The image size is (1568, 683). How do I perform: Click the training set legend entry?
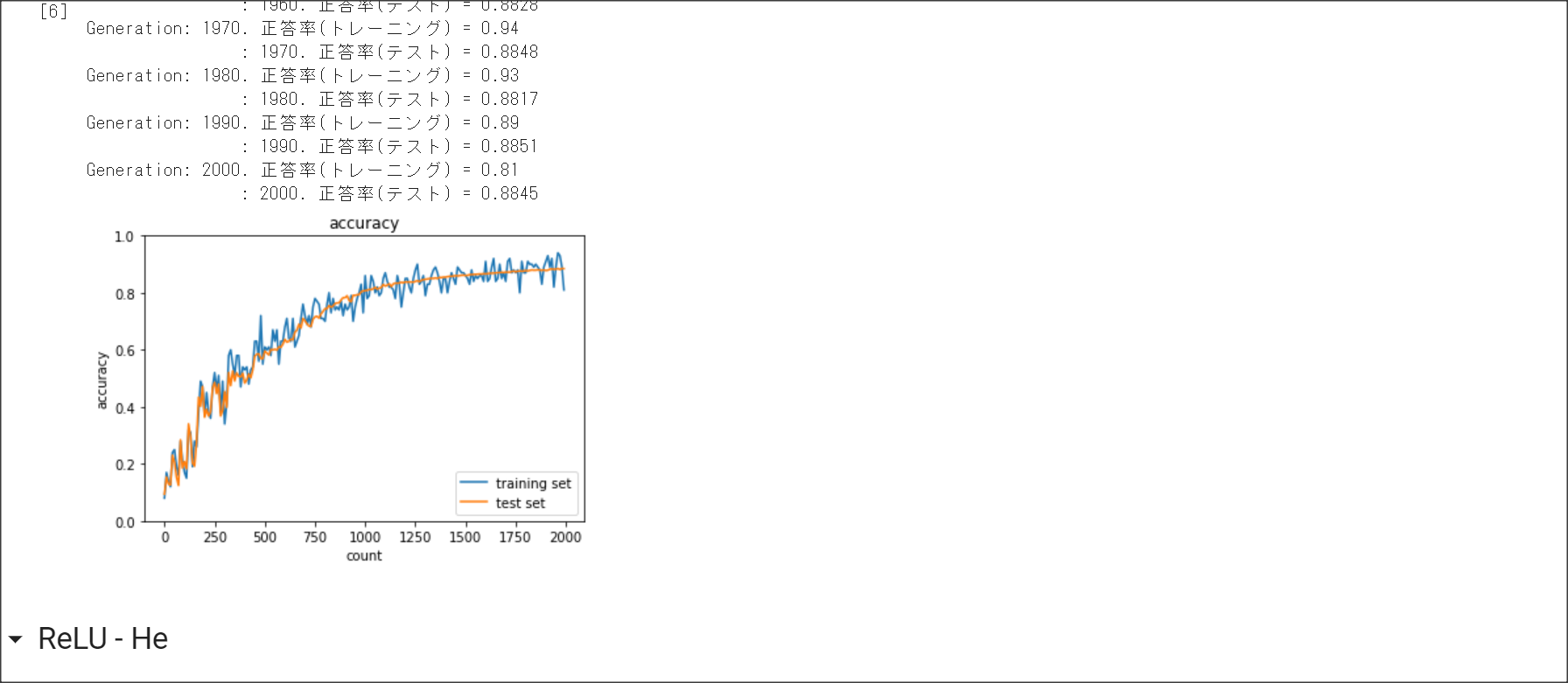(515, 484)
